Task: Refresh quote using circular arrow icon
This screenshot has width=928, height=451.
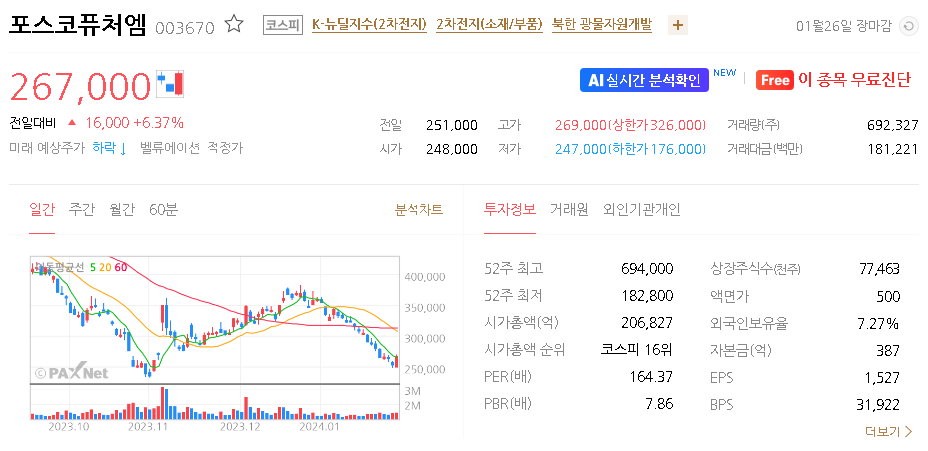Action: pyautogui.click(x=907, y=26)
